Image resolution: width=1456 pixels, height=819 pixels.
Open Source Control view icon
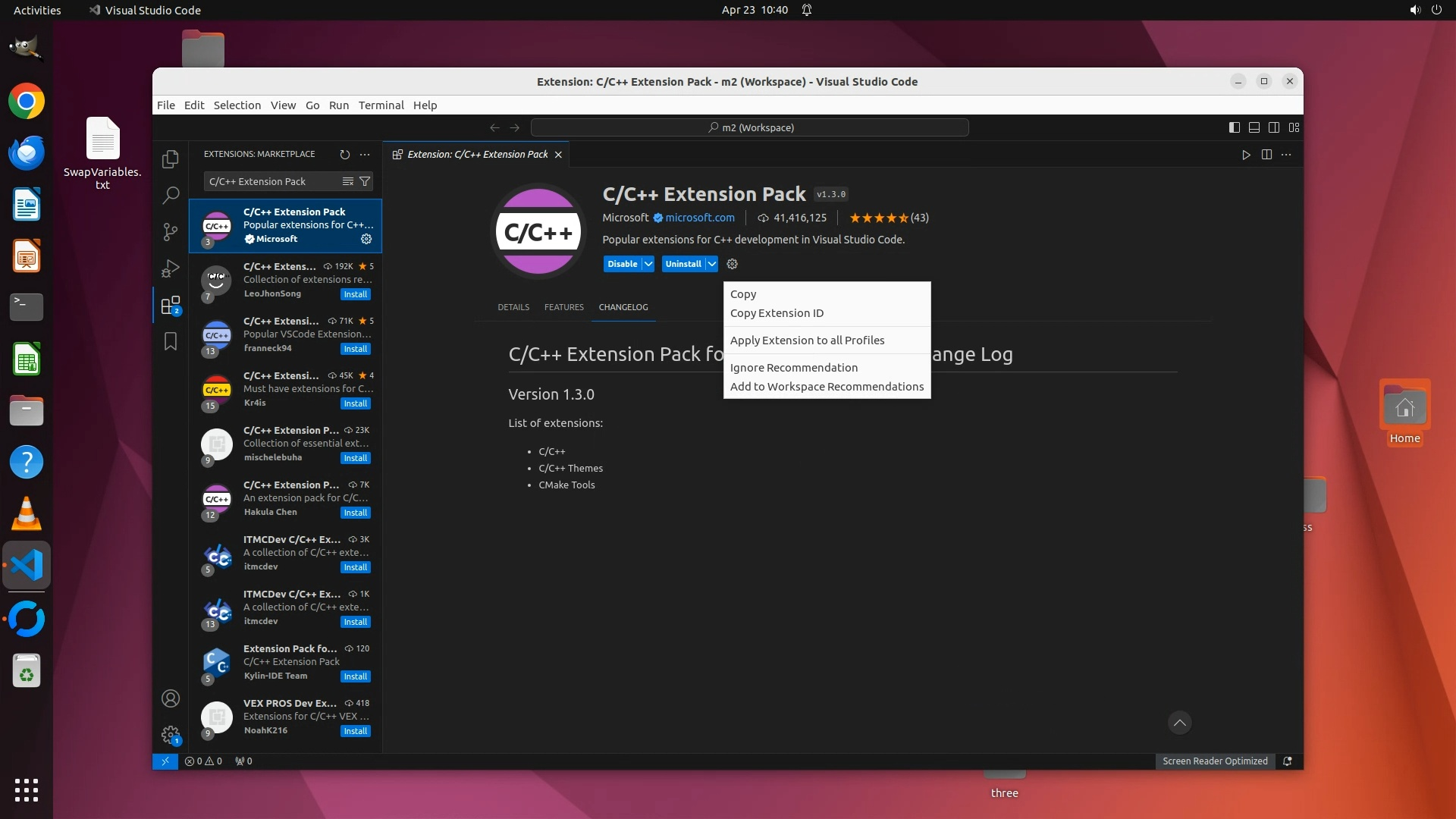point(171,232)
